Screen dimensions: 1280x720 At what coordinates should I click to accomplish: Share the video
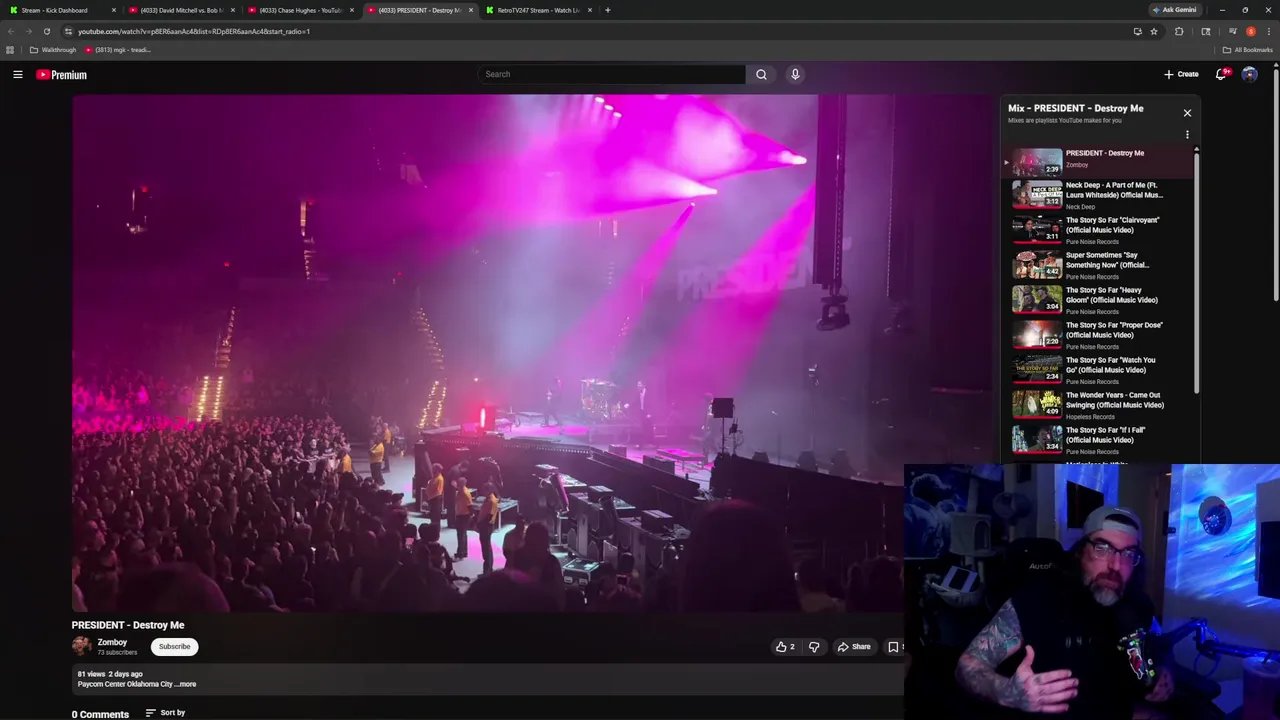854,647
